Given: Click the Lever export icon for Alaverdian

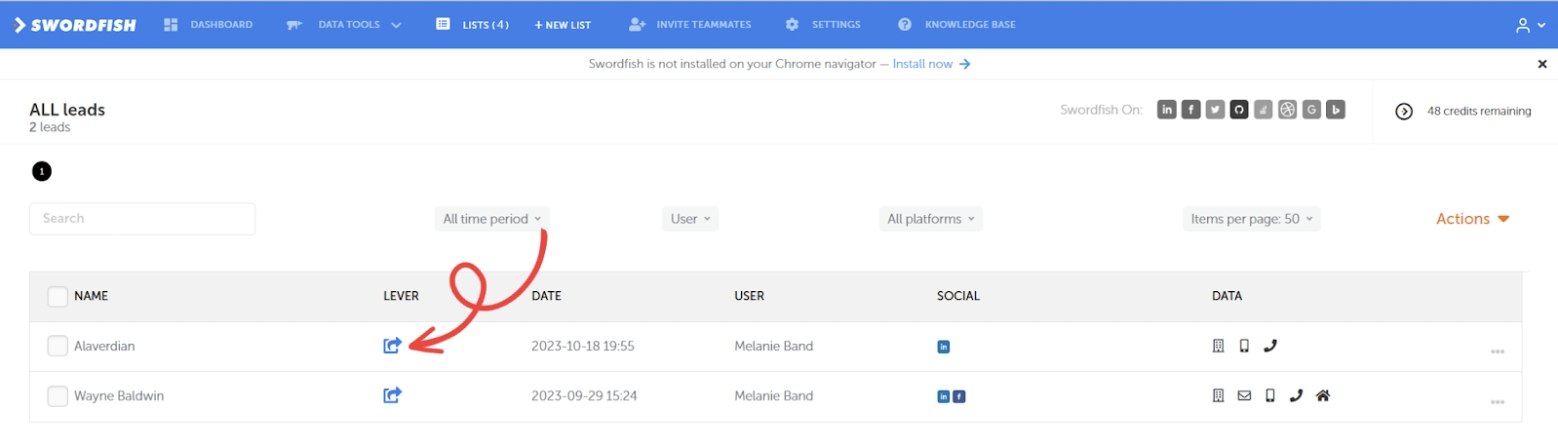Looking at the screenshot, I should pos(392,346).
